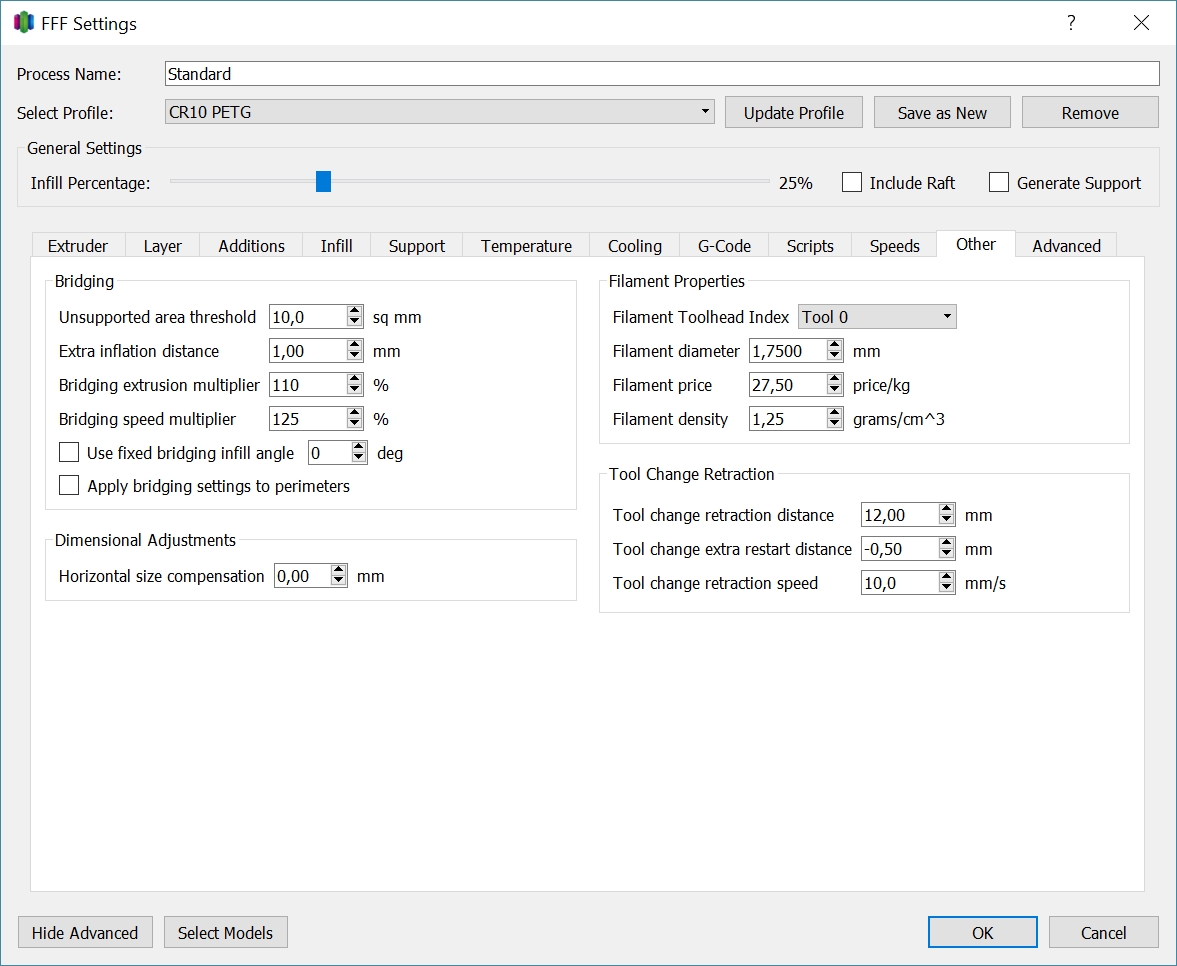
Task: Click the Tool change retraction distance field
Action: tap(899, 515)
